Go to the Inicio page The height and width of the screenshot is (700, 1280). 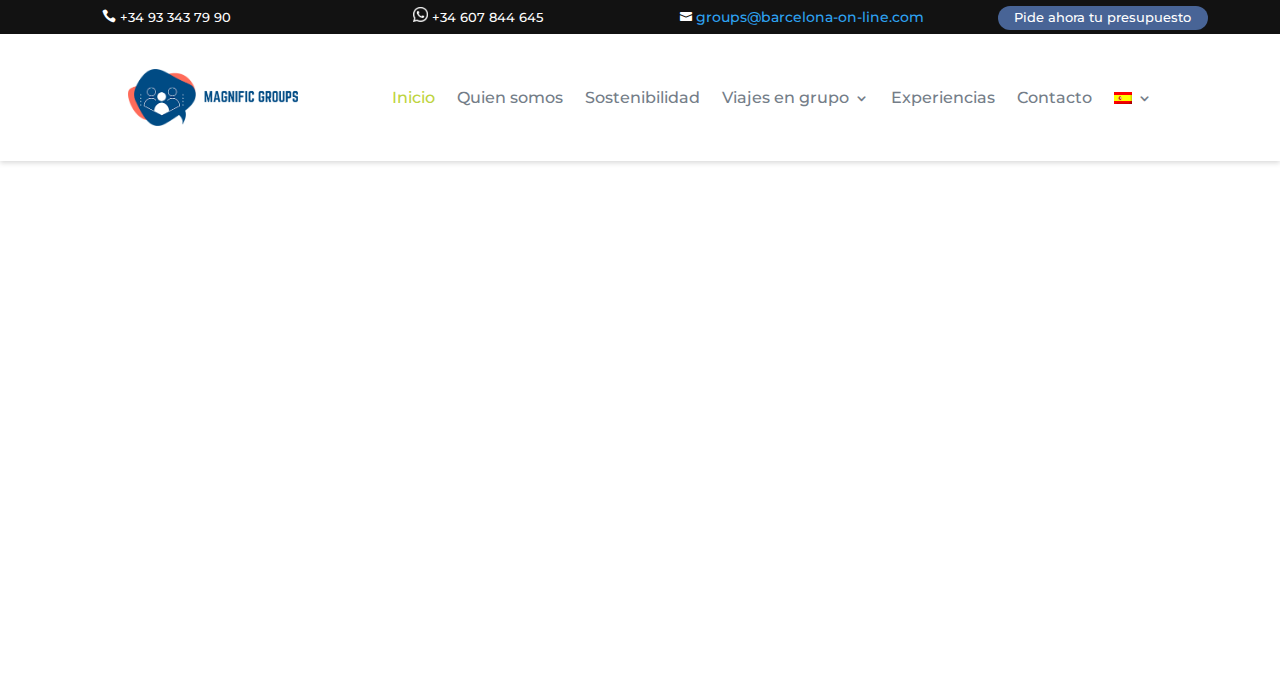pos(413,98)
